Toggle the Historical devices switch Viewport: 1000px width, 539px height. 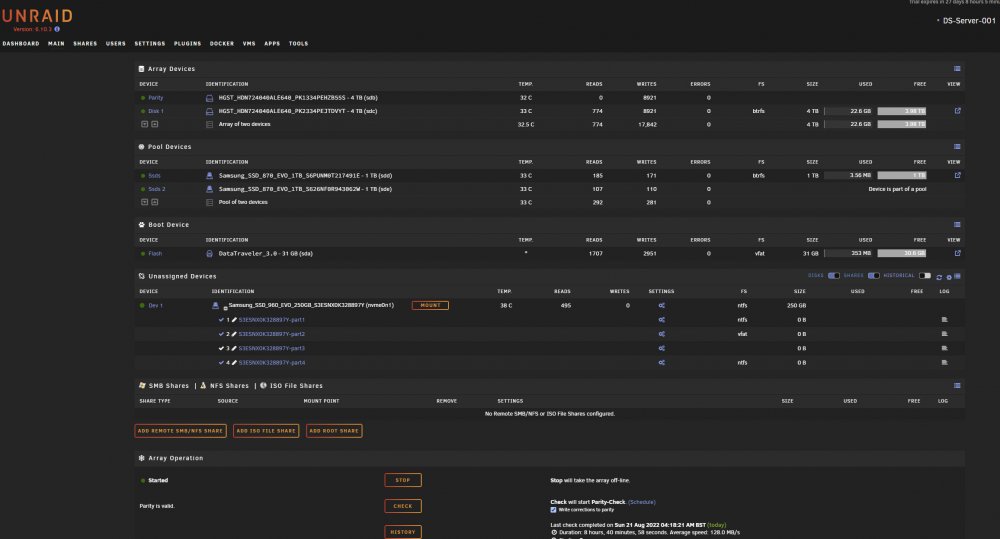click(925, 276)
